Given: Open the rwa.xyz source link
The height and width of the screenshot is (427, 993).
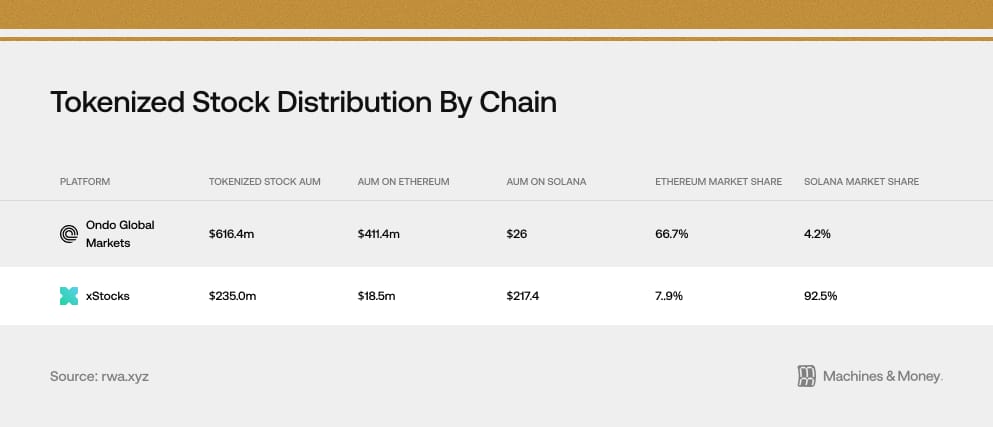Looking at the screenshot, I should 124,376.
